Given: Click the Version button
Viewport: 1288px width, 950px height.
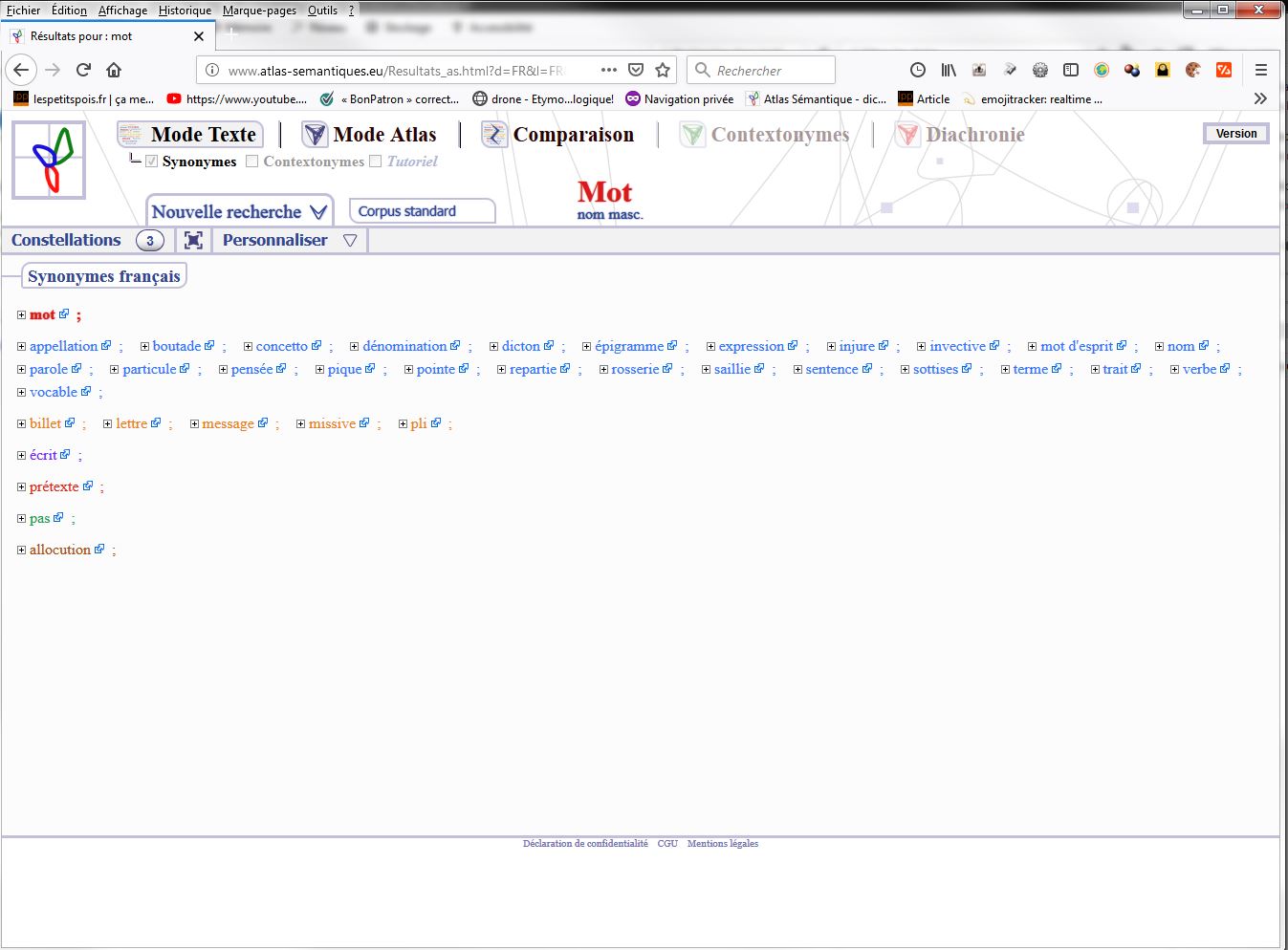Looking at the screenshot, I should [1235, 134].
